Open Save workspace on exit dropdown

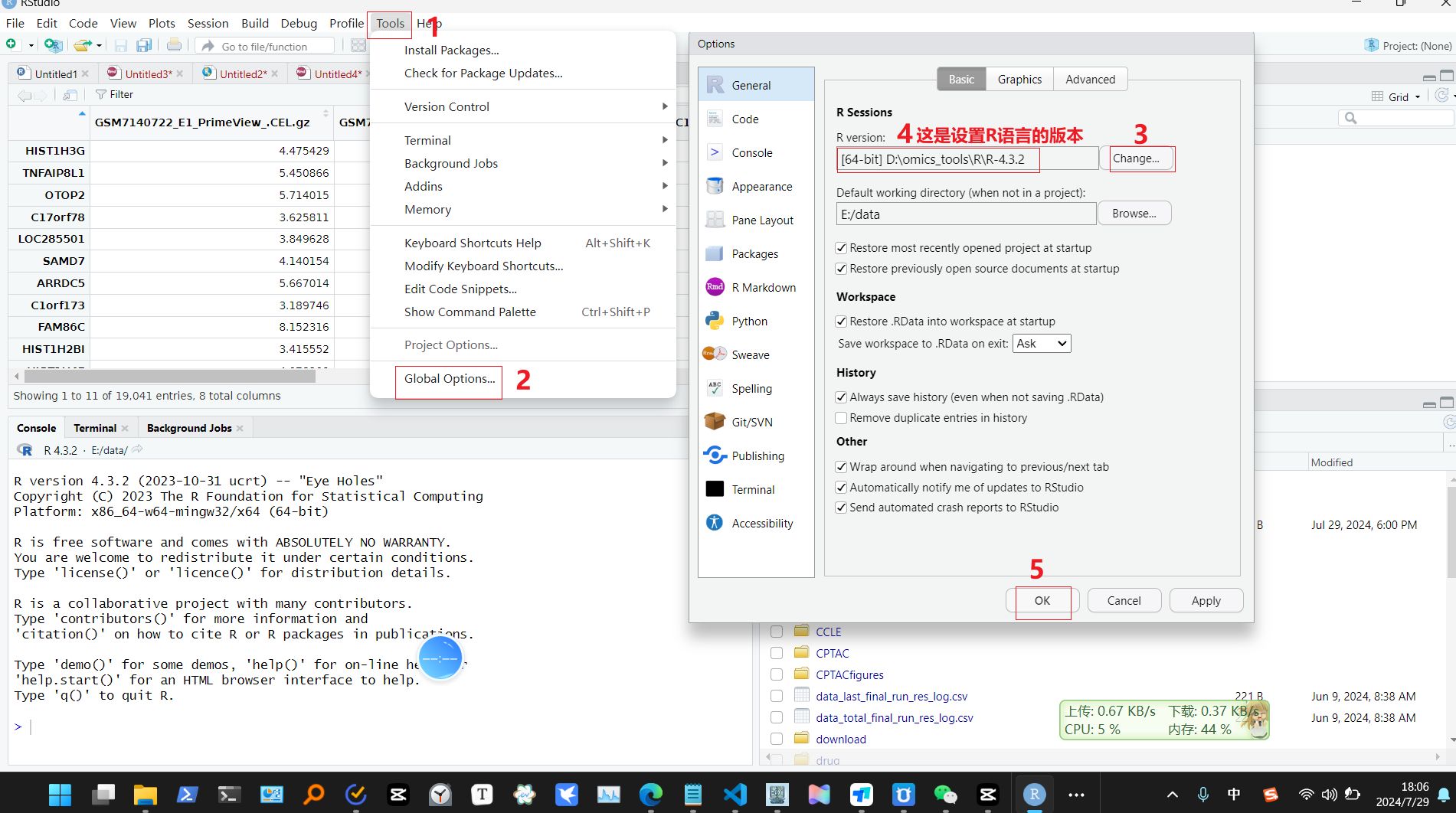tap(1042, 344)
